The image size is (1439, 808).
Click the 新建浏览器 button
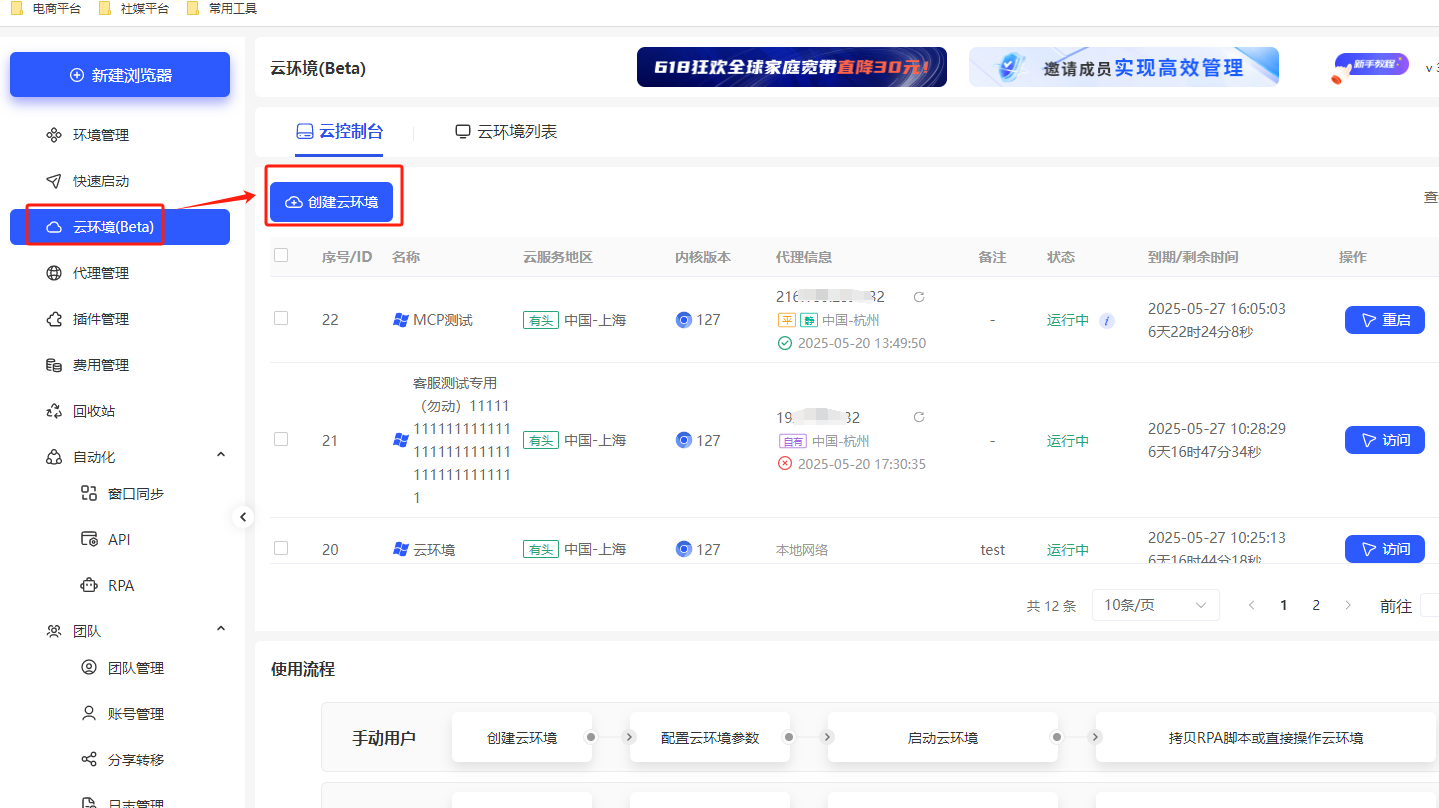pyautogui.click(x=120, y=75)
